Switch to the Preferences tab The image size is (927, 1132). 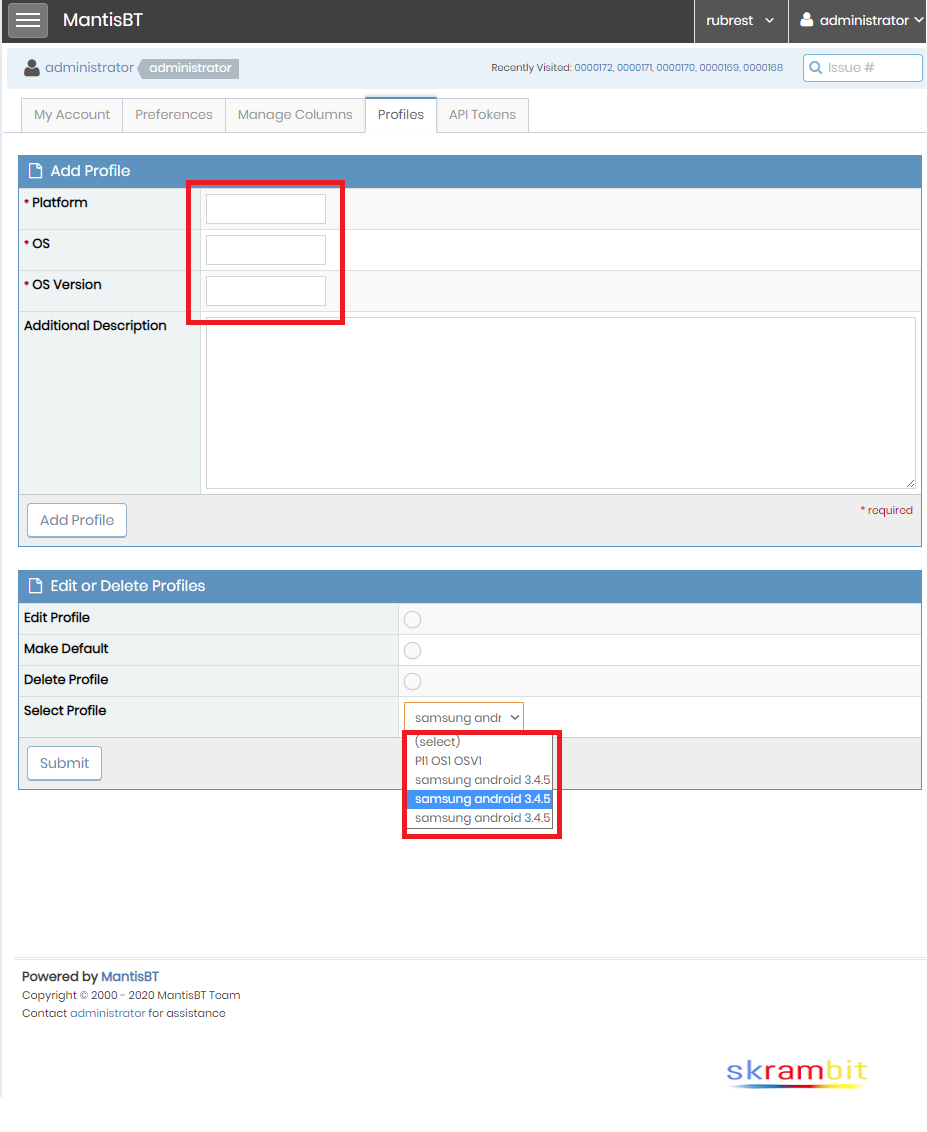174,115
